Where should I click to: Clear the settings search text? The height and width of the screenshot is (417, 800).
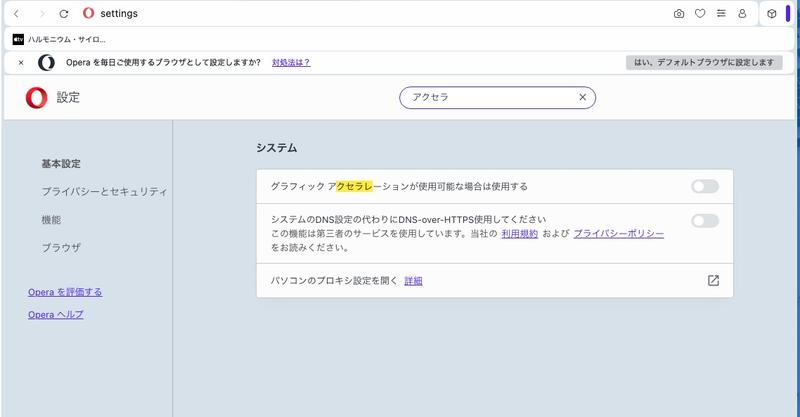coord(583,97)
